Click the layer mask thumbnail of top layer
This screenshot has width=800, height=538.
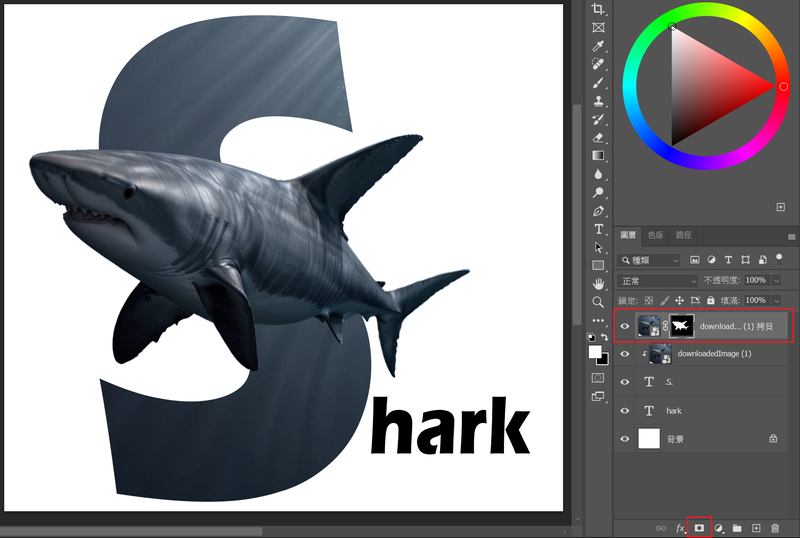682,326
